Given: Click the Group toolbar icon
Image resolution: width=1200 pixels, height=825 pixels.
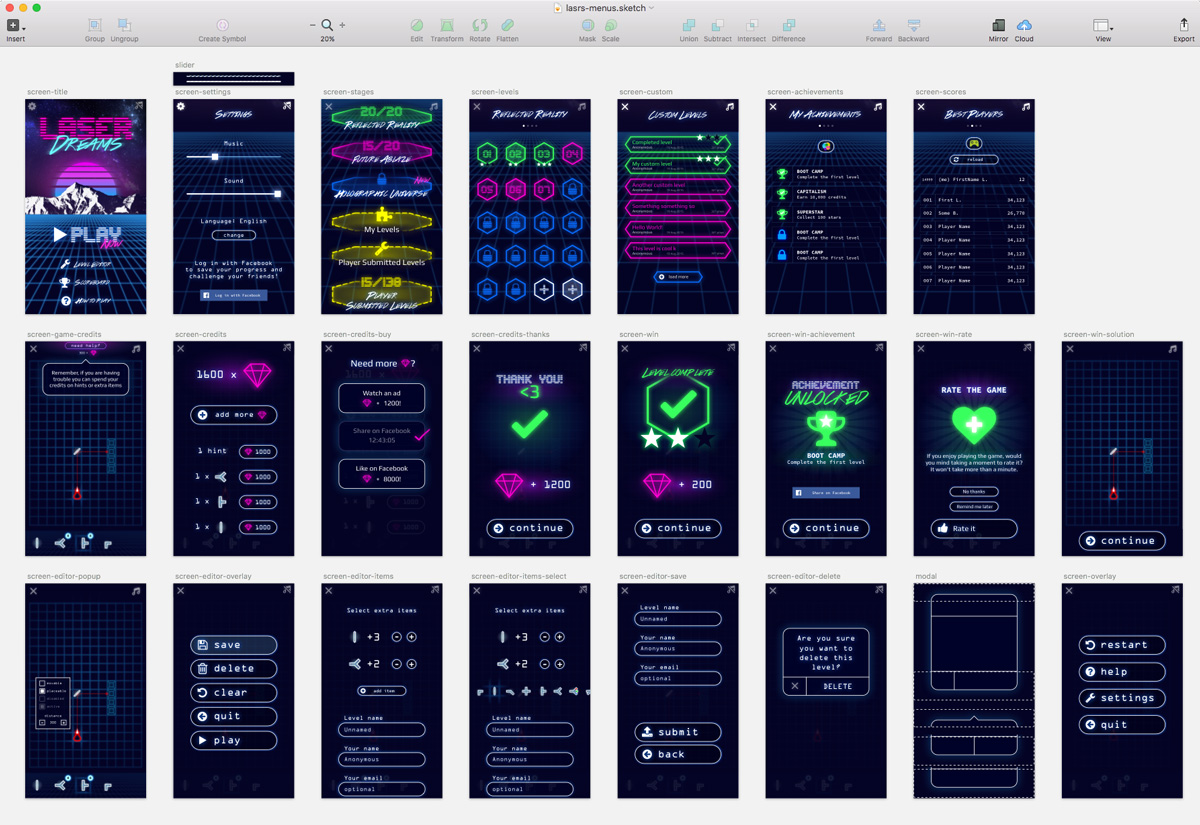Looking at the screenshot, I should coord(94,25).
